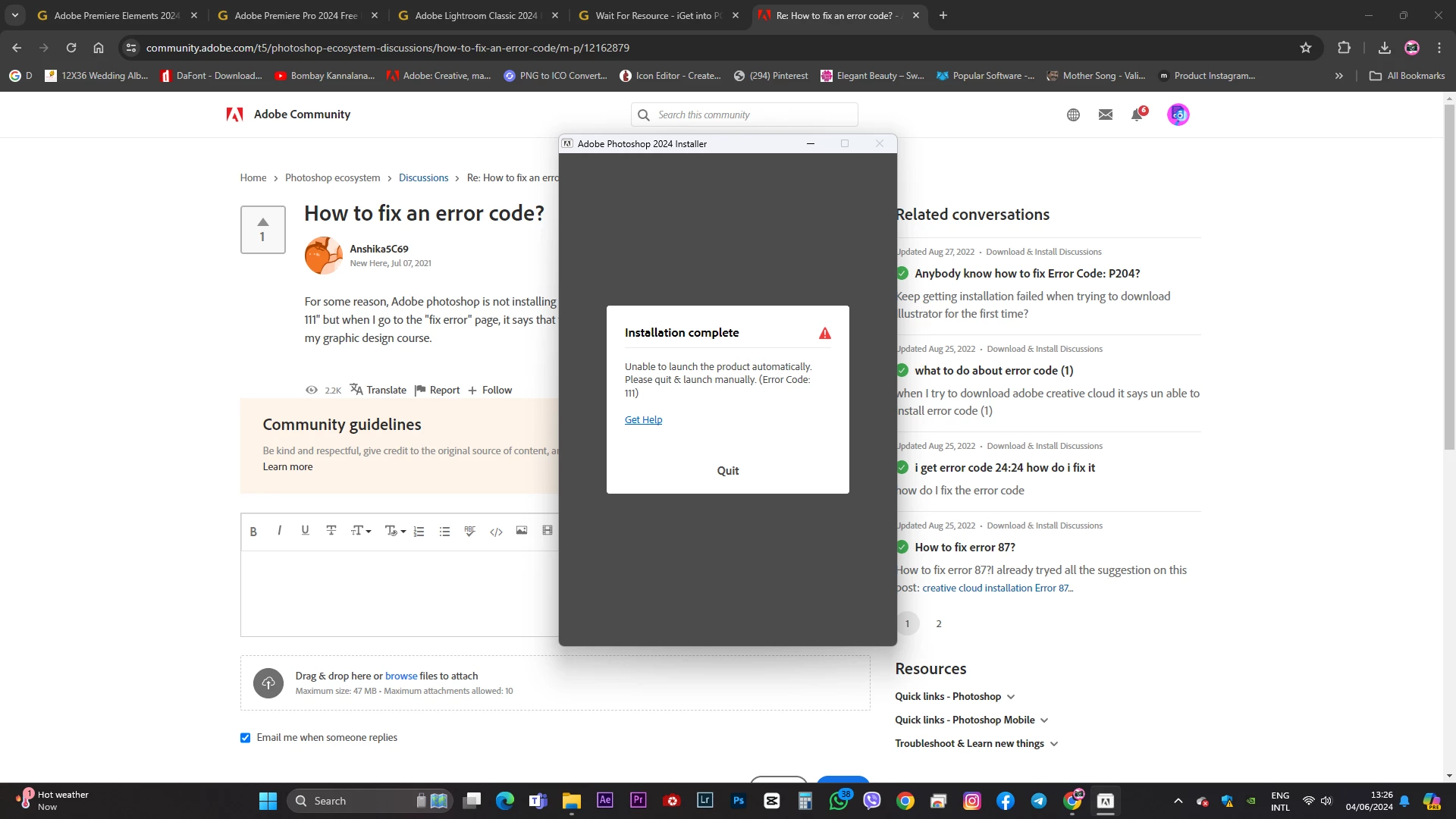
Task: Apply underline formatting in editor
Action: click(x=305, y=531)
